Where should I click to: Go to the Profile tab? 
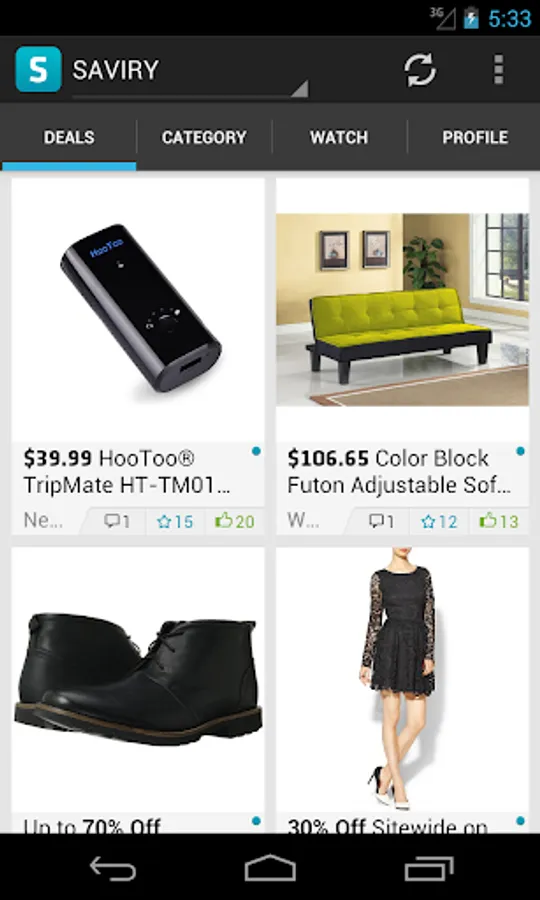pos(475,138)
